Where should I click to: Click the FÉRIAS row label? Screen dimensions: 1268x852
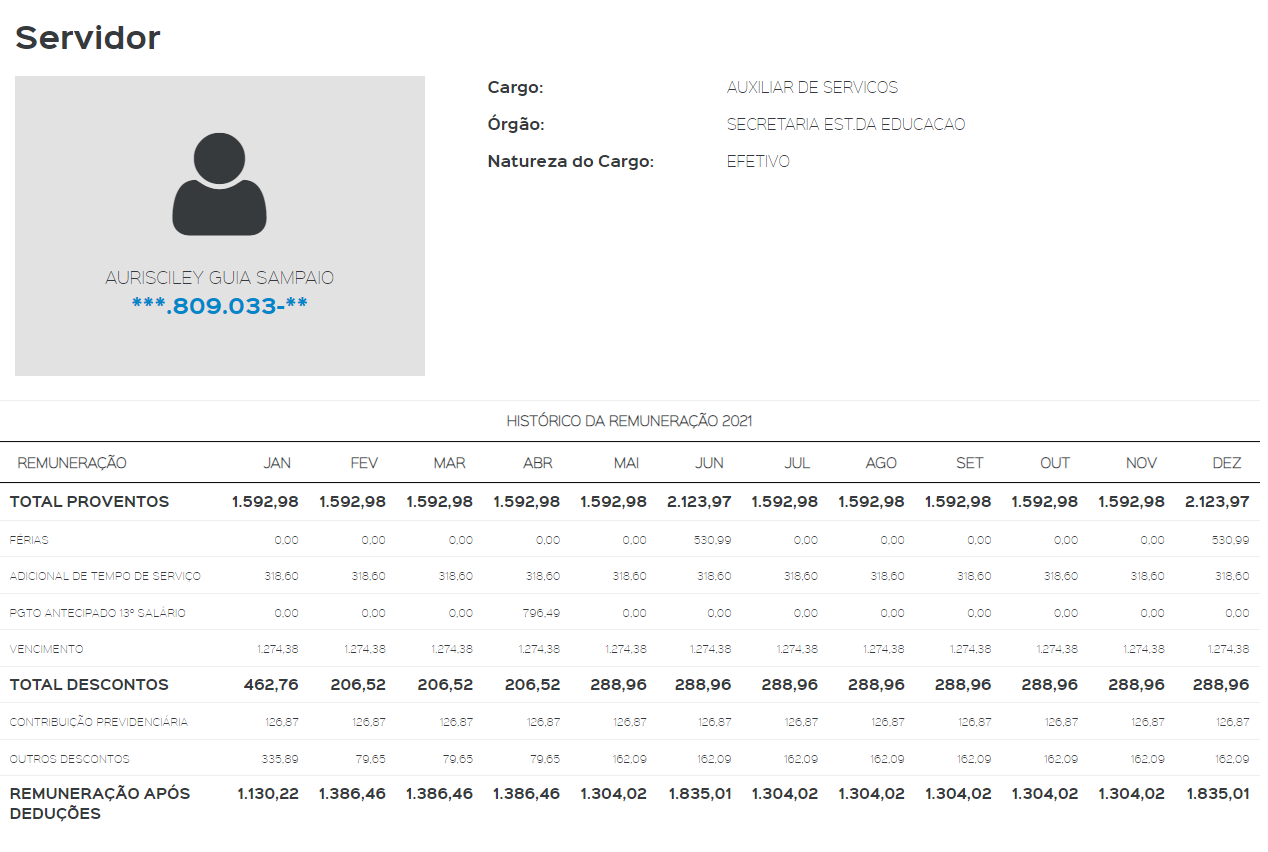(29, 540)
